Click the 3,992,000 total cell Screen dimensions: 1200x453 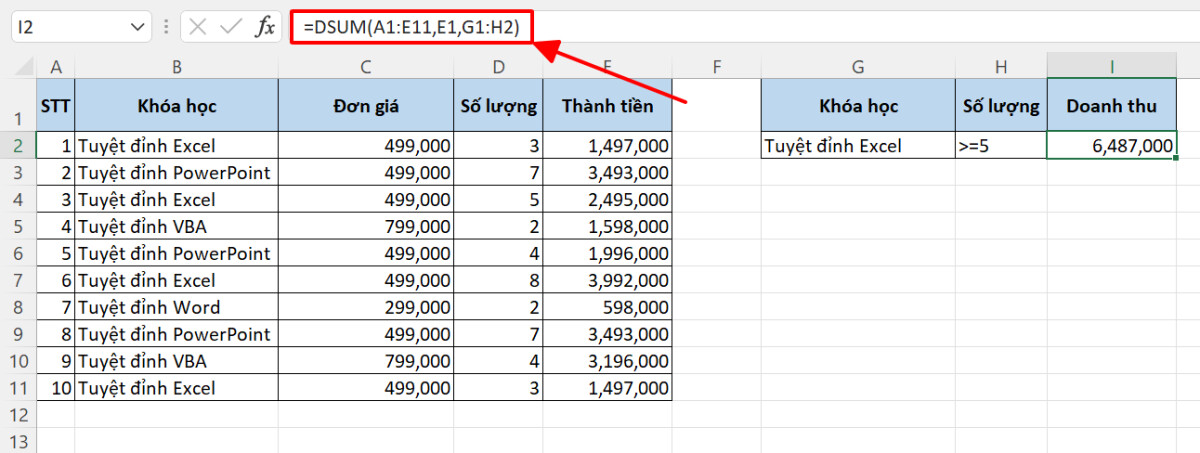point(608,280)
